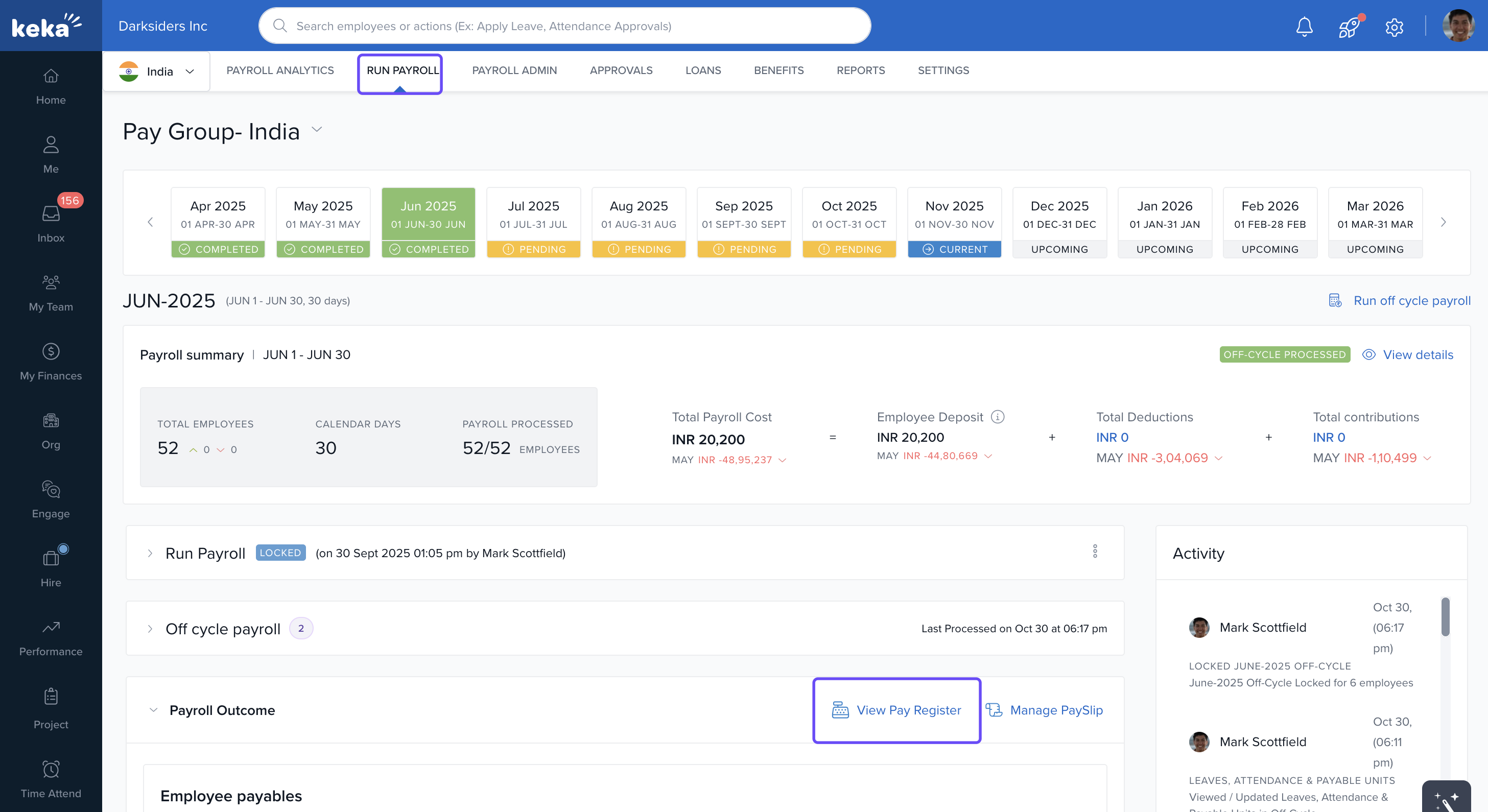
Task: Click the Run off cycle payroll link
Action: [1411, 300]
